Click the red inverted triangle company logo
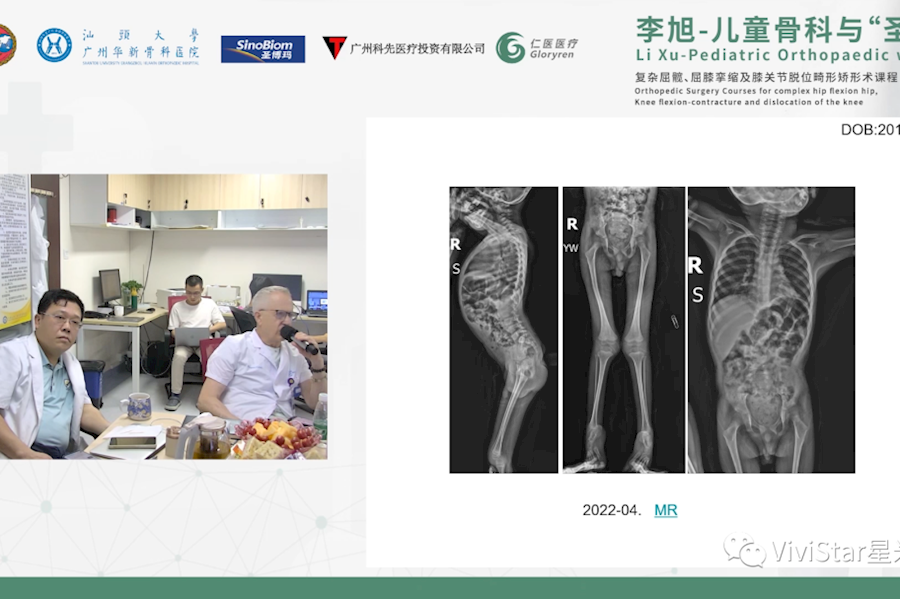This screenshot has height=600, width=900. (x=335, y=47)
